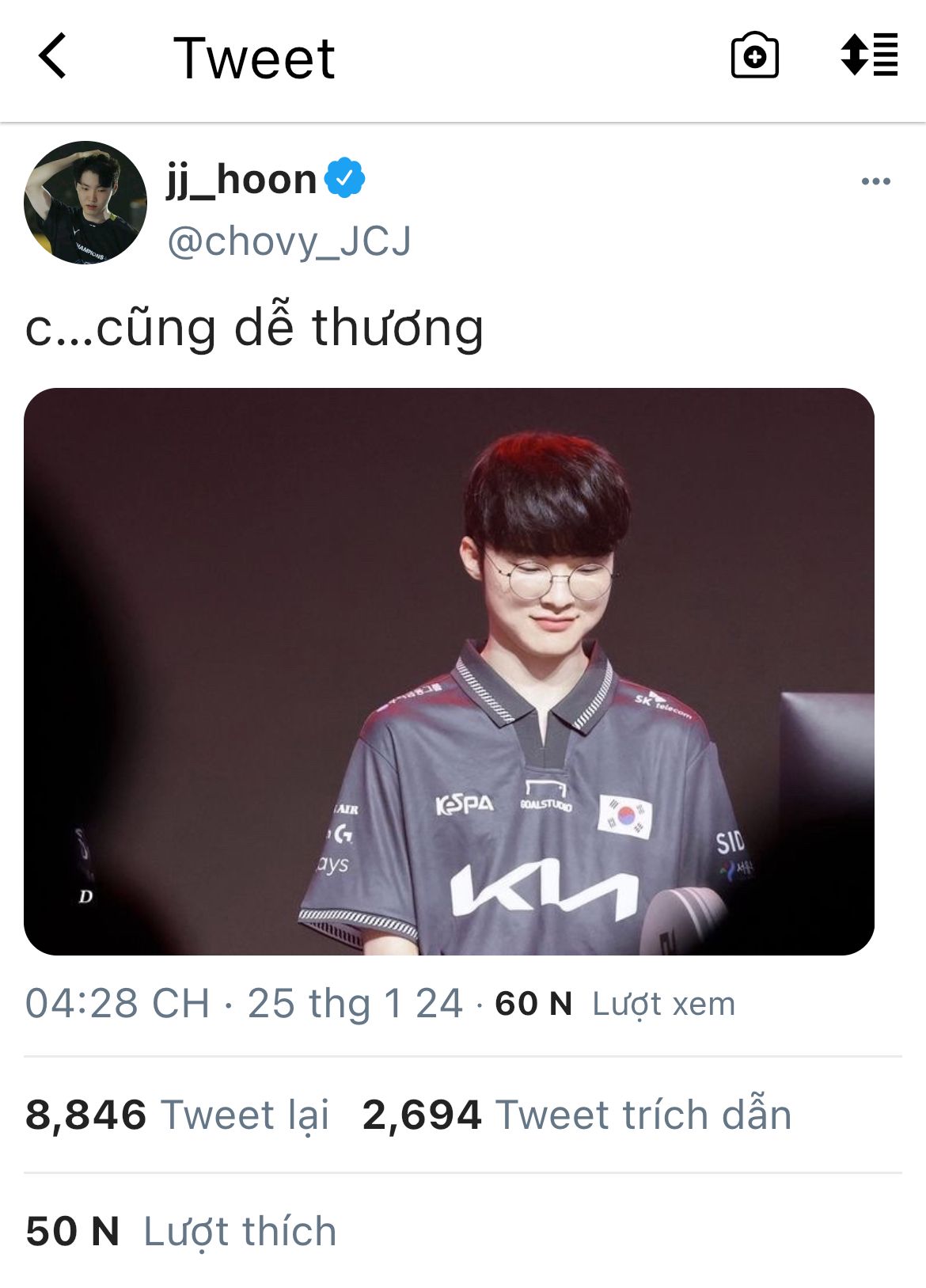The height and width of the screenshot is (1288, 926).
Task: Tap the blue verified badge
Action: 344,178
